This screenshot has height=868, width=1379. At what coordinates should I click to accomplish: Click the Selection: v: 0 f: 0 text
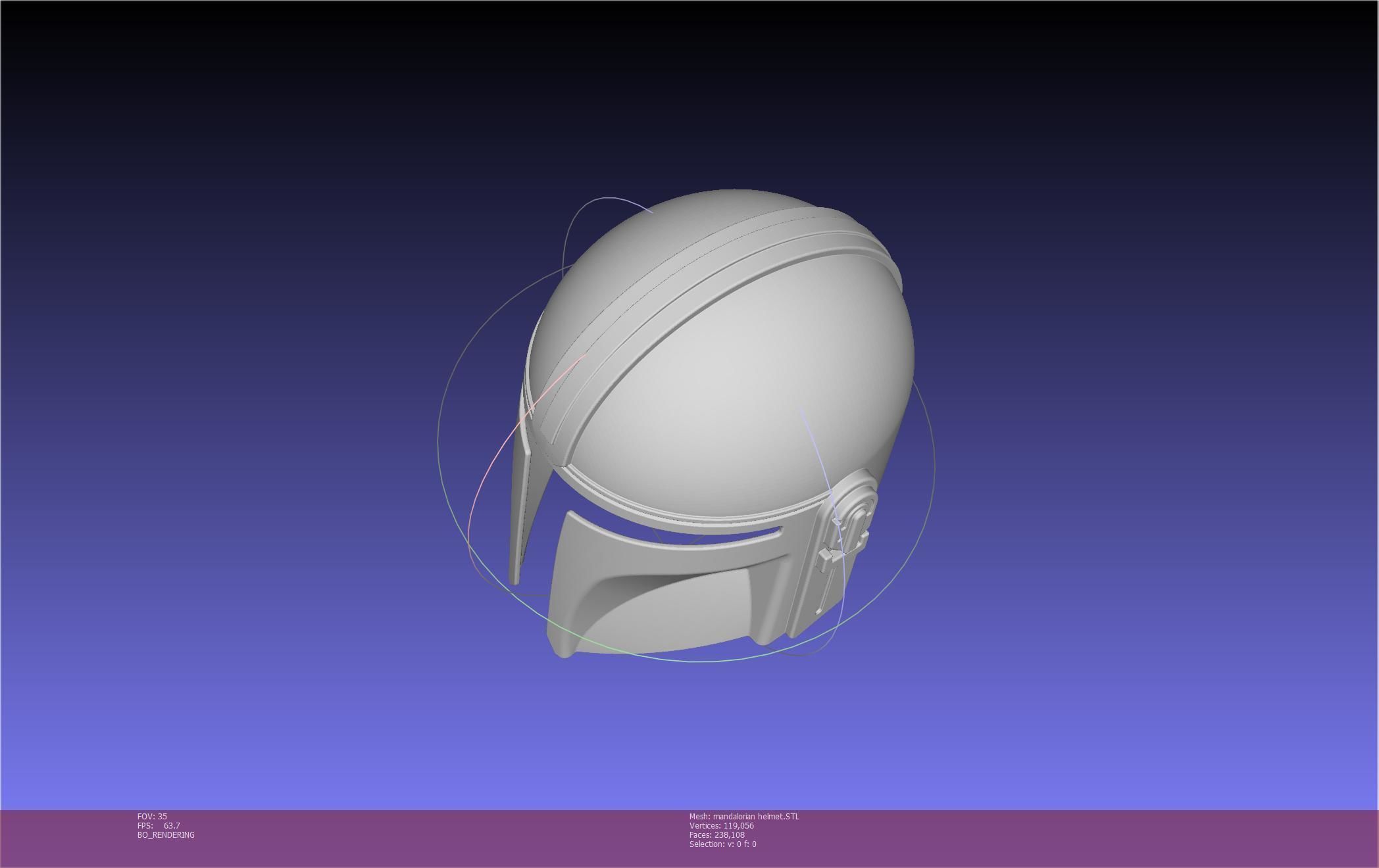pos(723,844)
